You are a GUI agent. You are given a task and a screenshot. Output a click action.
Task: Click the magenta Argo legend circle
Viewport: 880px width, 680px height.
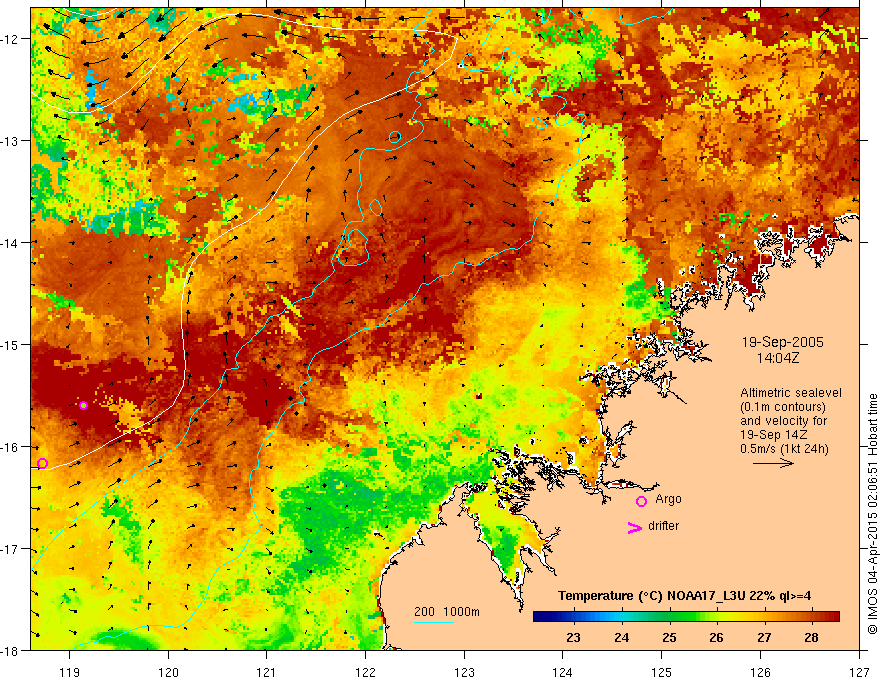point(641,501)
